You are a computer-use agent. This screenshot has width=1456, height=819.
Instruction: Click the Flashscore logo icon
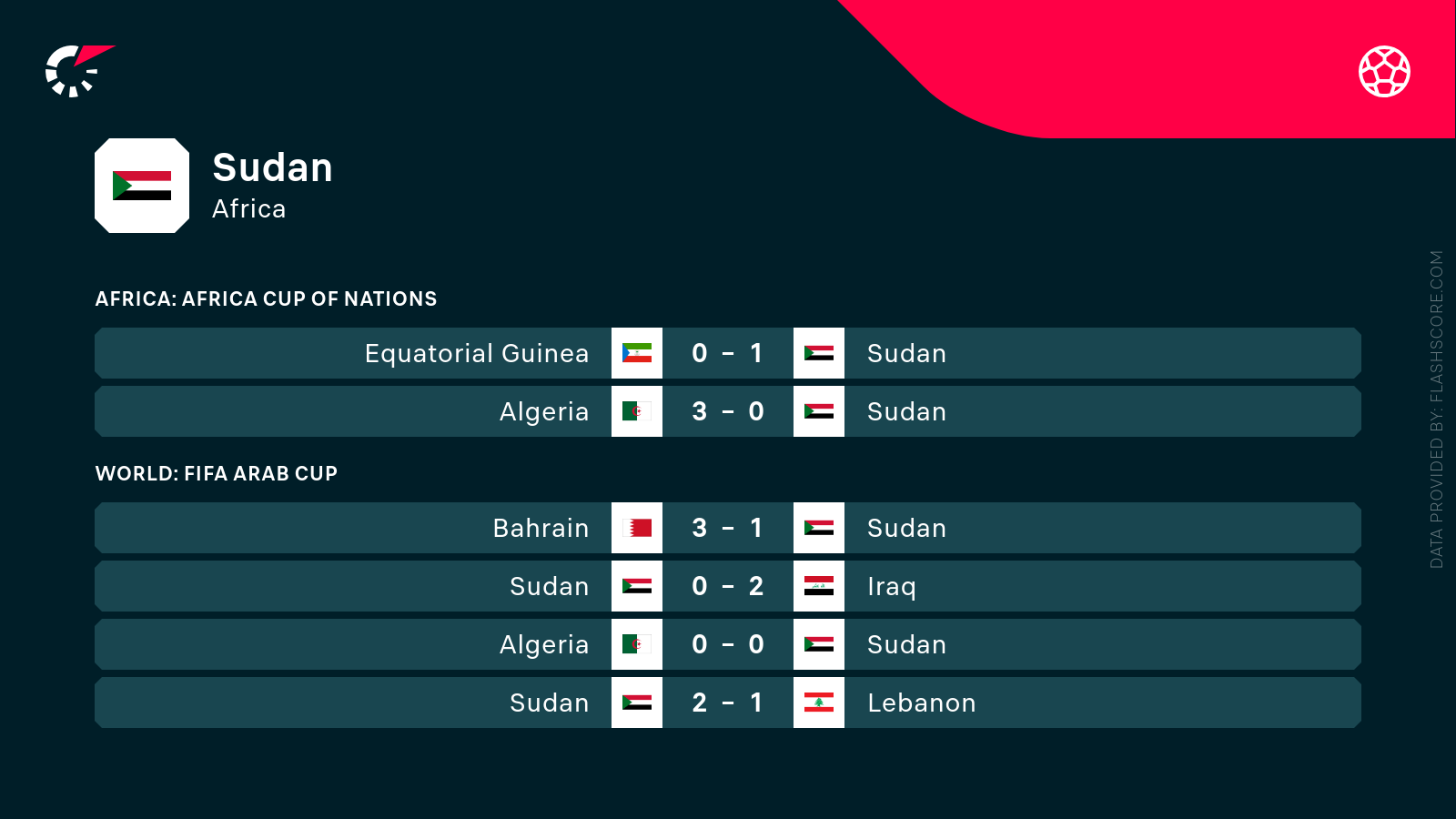tap(78, 71)
